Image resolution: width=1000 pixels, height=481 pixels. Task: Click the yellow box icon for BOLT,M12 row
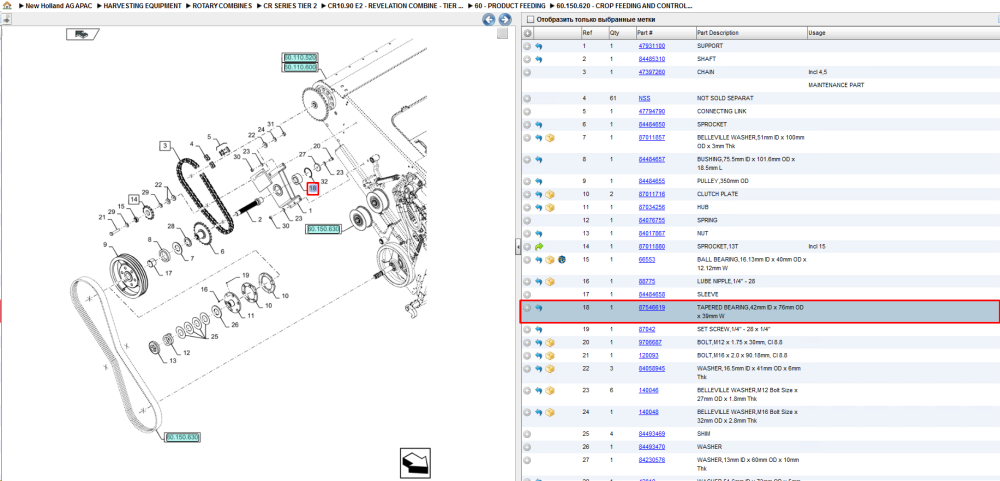point(550,343)
